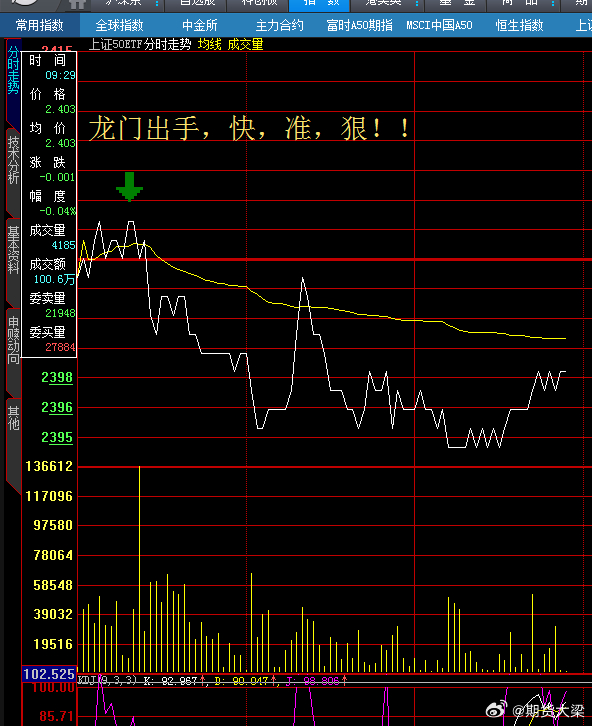Open the 其他 side tab
The image size is (592, 726).
click(x=13, y=419)
